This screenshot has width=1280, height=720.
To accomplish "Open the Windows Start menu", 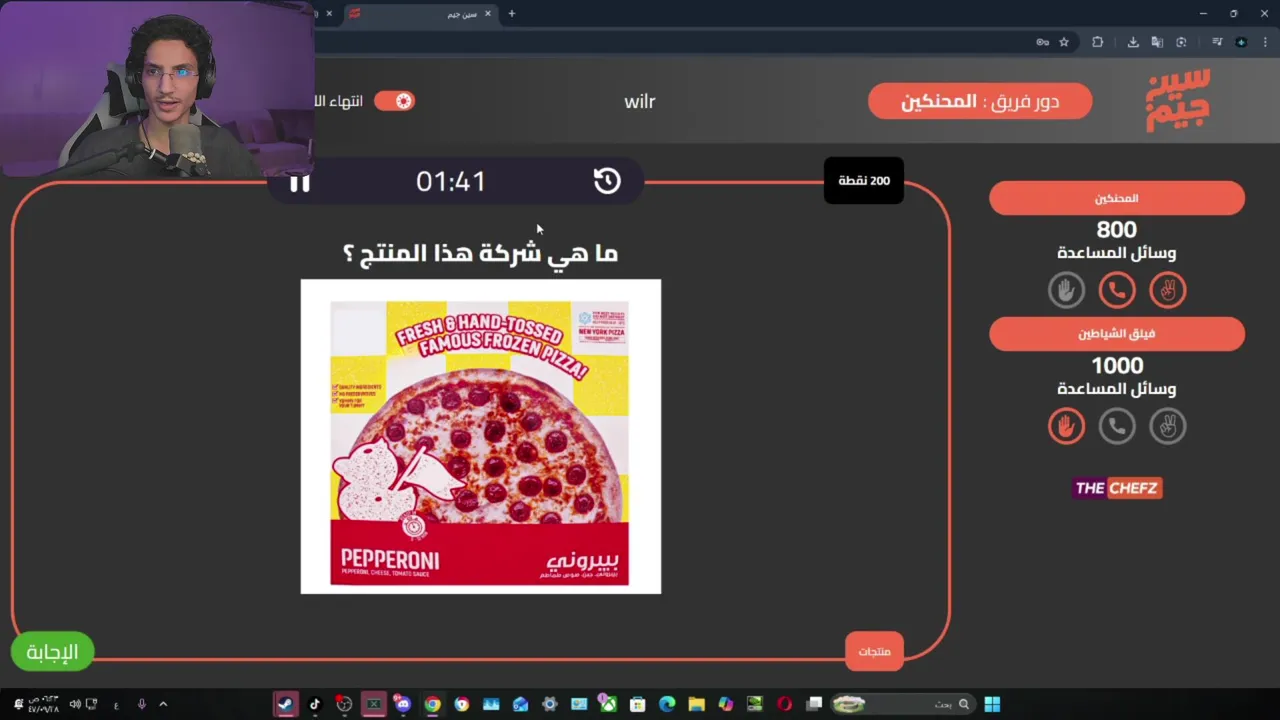I will click(x=992, y=704).
